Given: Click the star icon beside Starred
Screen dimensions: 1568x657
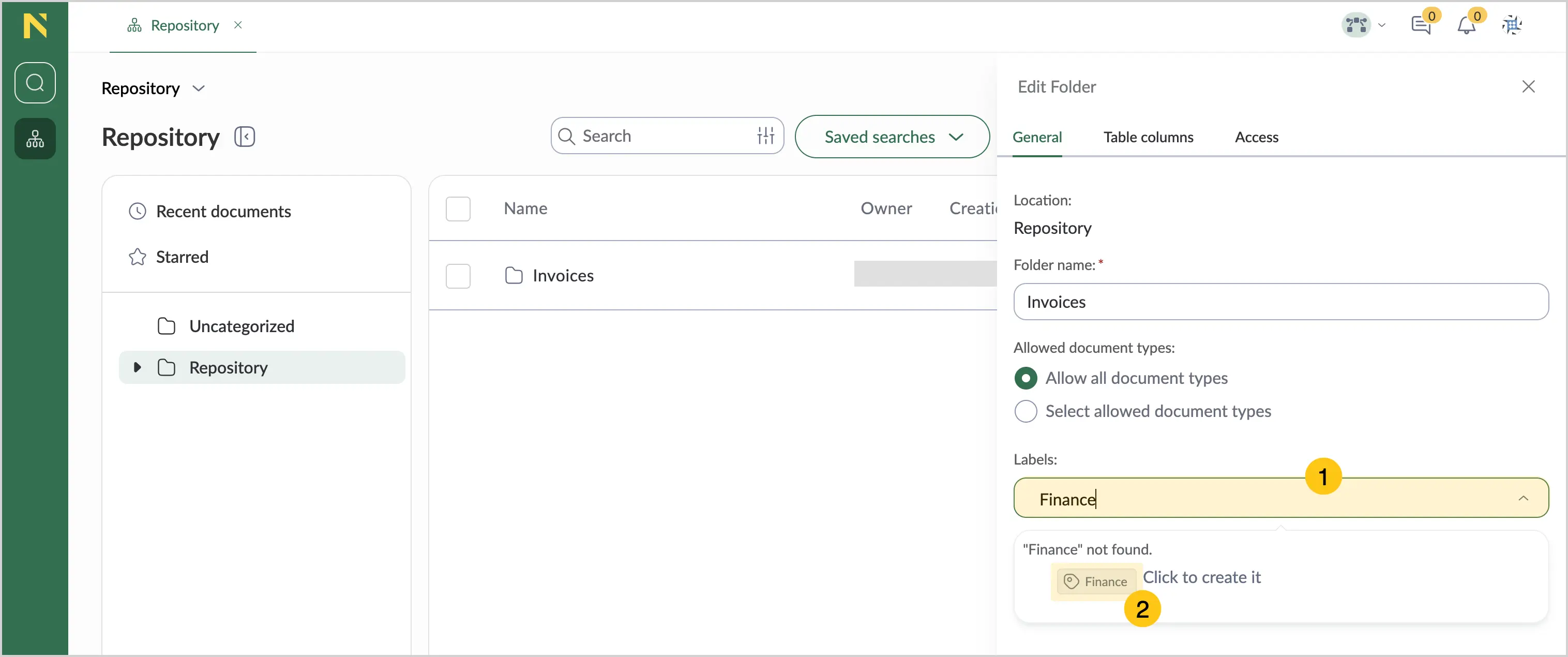Looking at the screenshot, I should click(138, 257).
